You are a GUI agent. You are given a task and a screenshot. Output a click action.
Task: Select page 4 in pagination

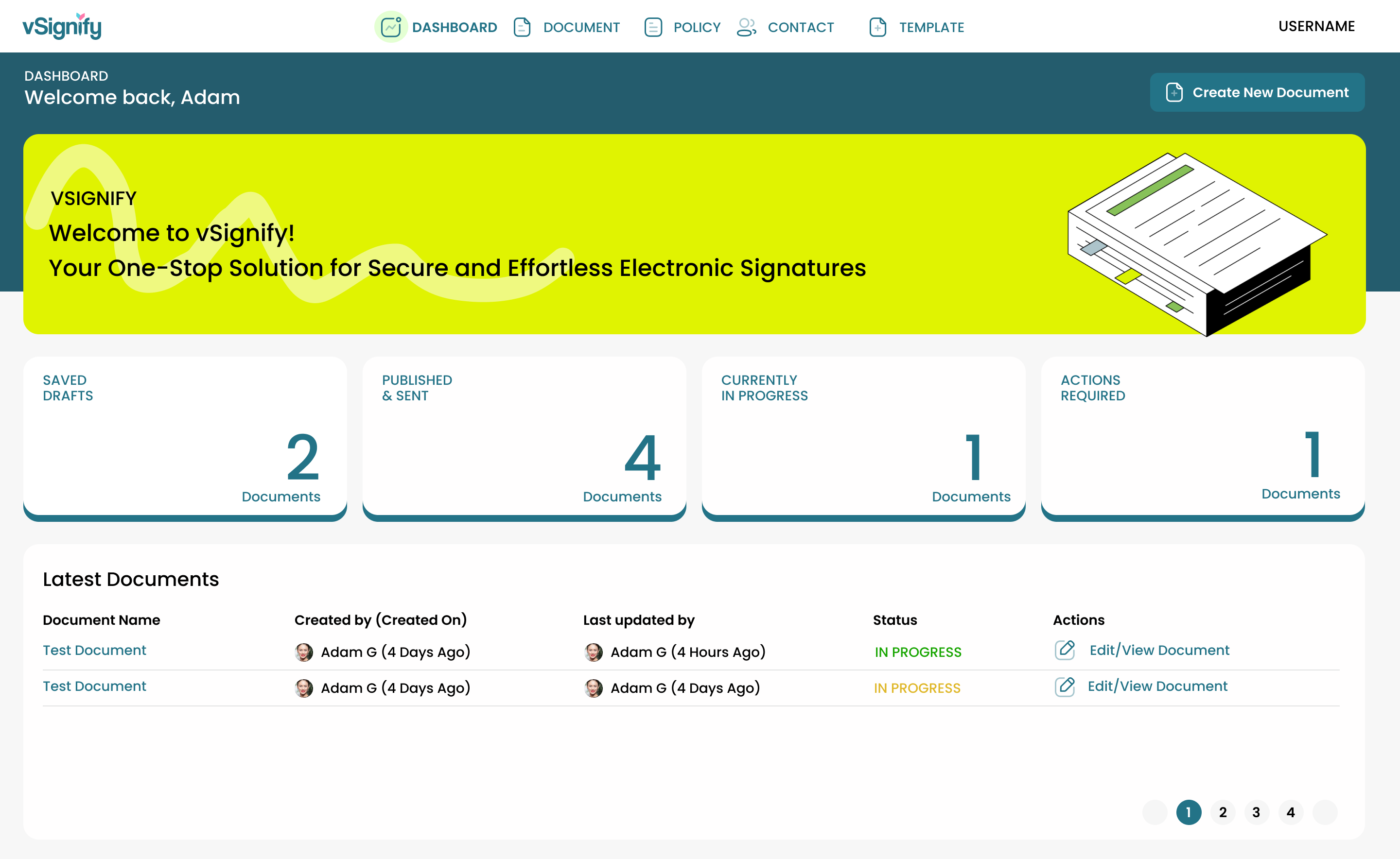click(x=1290, y=812)
